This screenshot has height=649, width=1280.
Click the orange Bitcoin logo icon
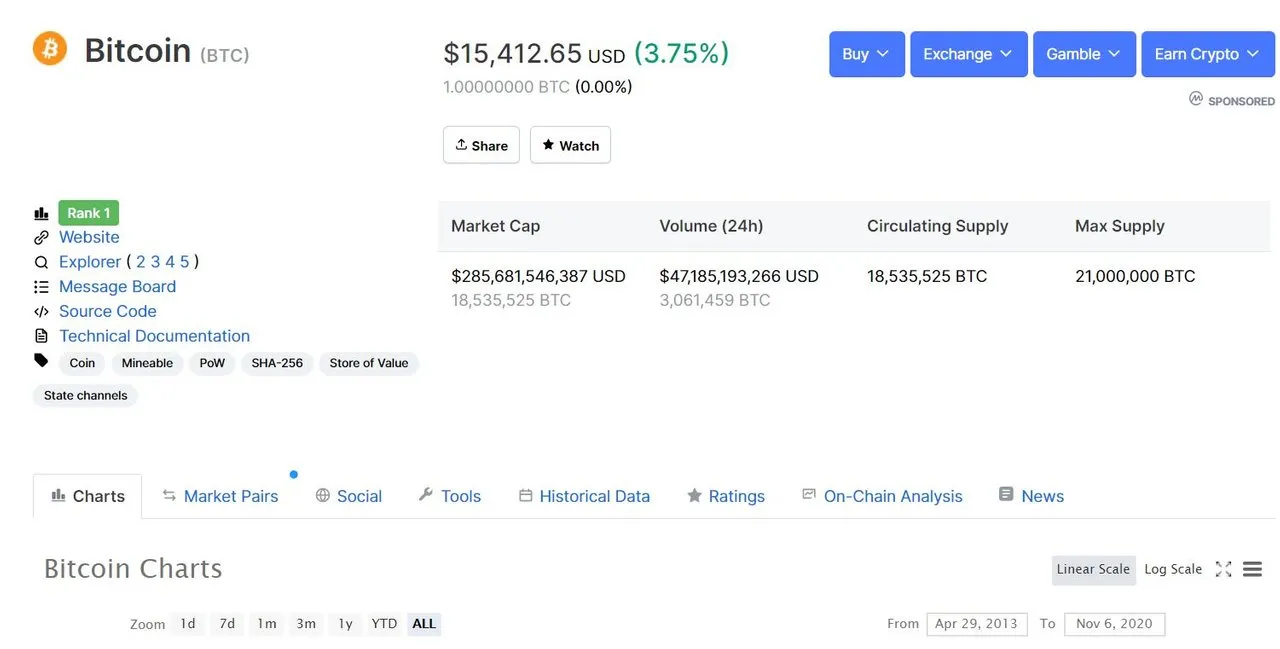click(x=50, y=48)
